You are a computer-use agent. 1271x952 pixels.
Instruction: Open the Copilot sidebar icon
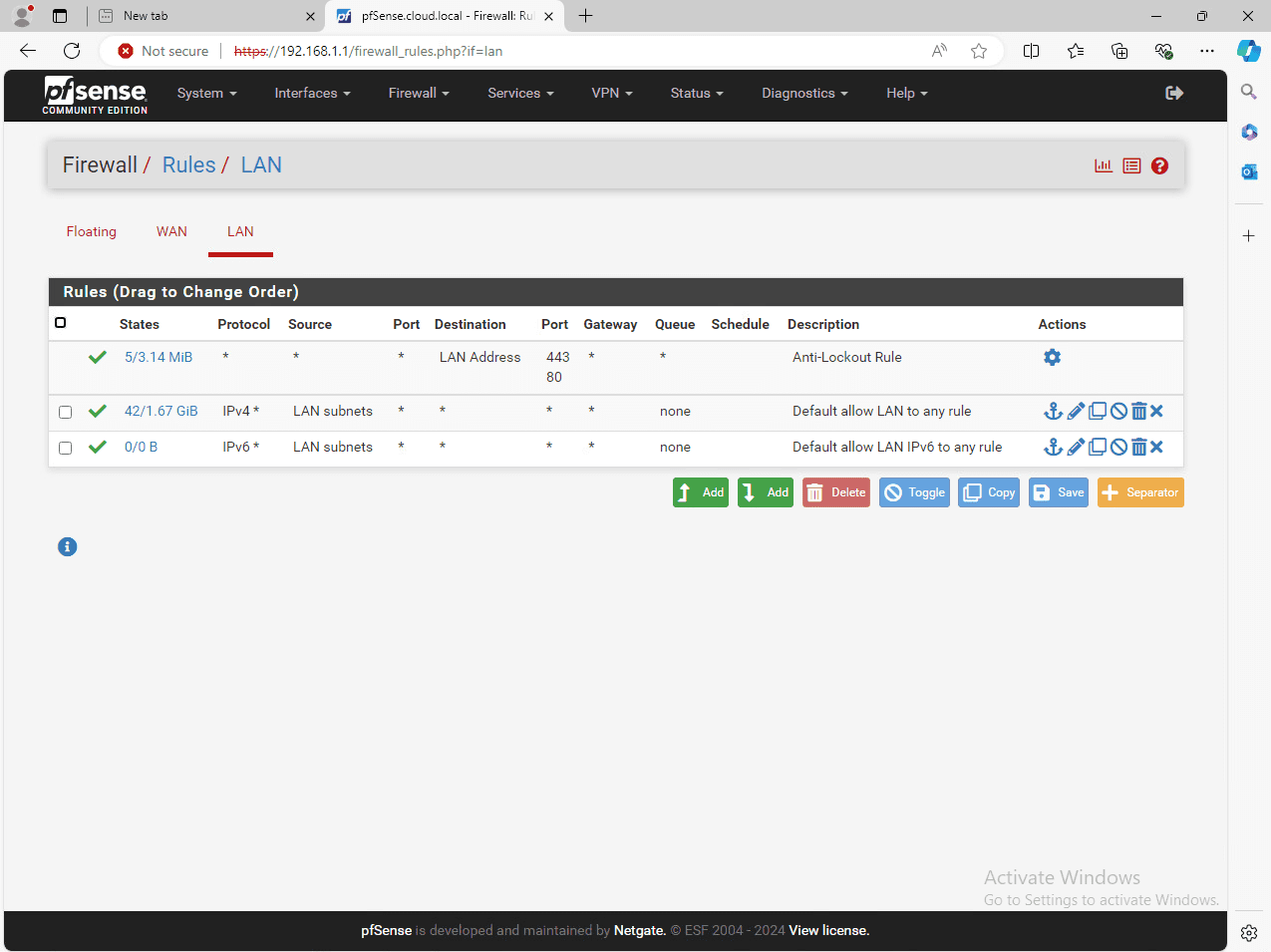(x=1249, y=51)
